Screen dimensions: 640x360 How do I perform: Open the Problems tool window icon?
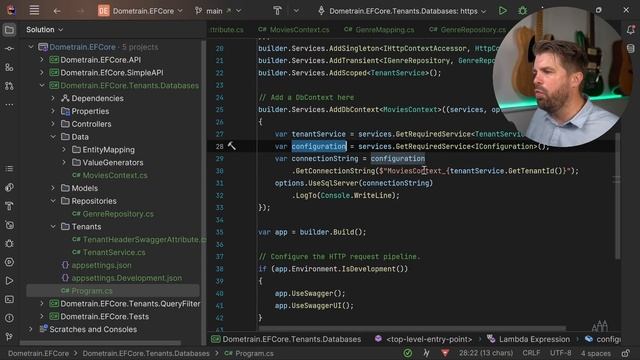9,318
